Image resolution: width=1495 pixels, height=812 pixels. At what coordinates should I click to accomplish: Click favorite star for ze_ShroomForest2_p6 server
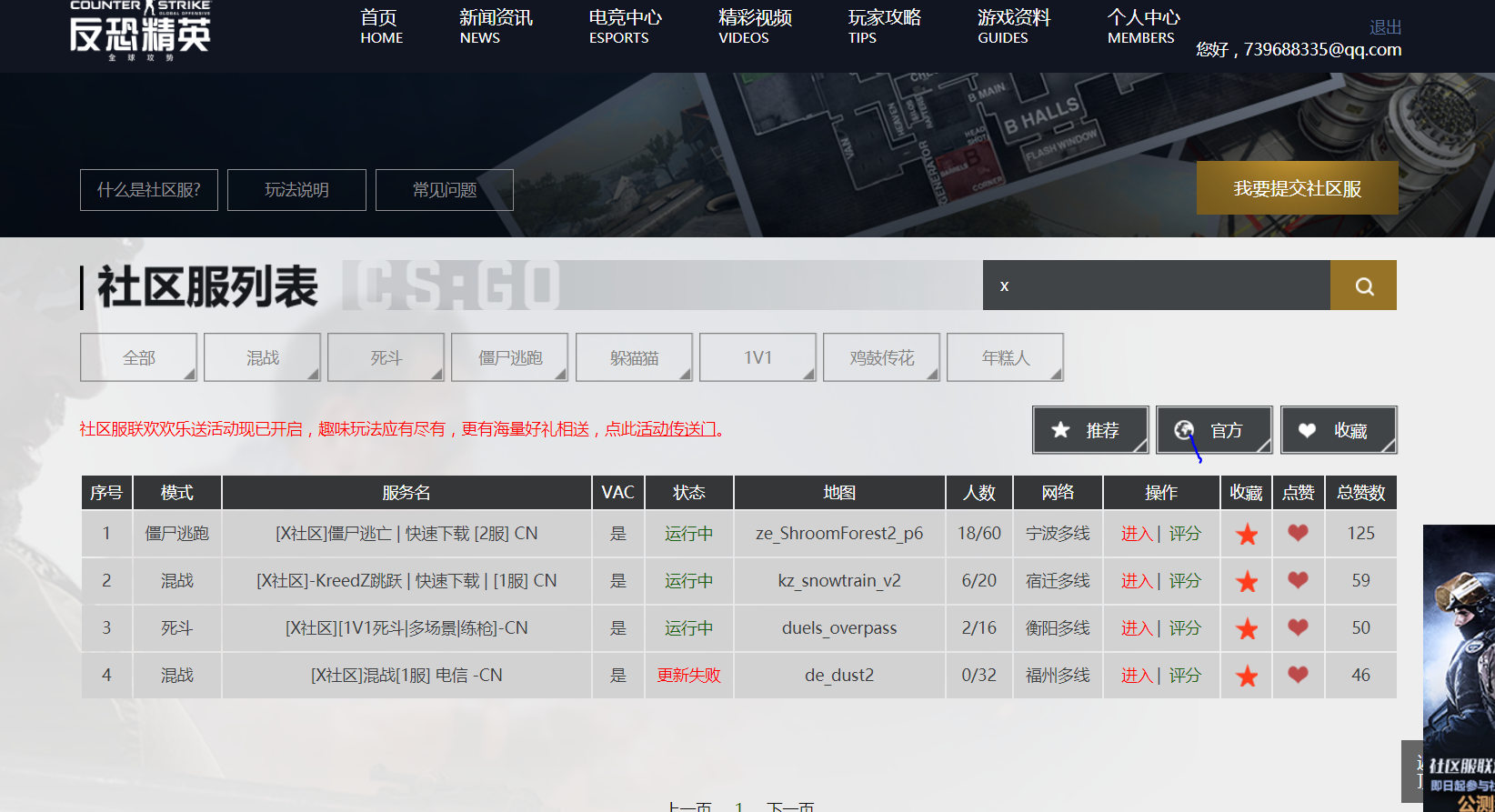tap(1247, 535)
